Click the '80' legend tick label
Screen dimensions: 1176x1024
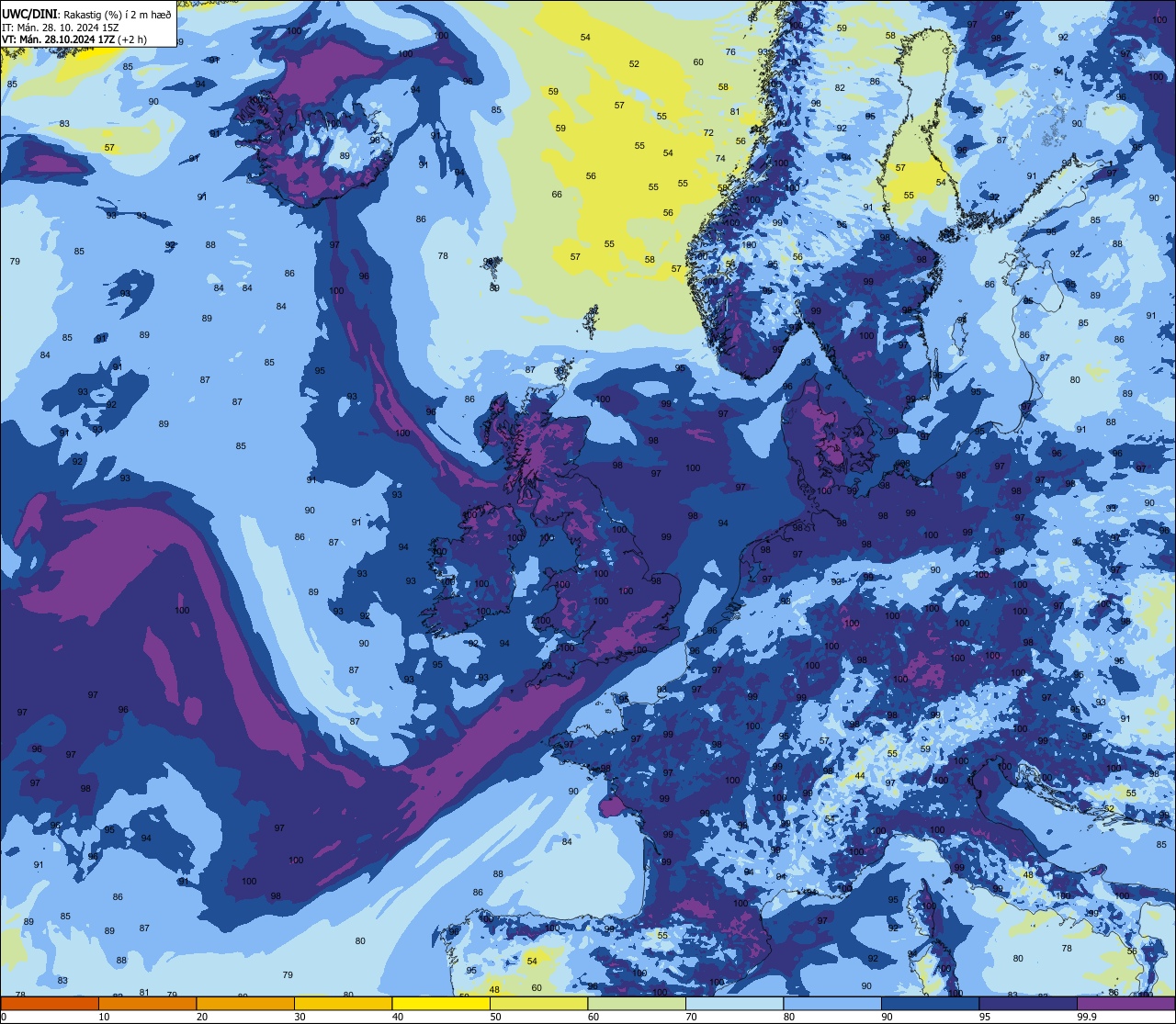pyautogui.click(x=789, y=1017)
